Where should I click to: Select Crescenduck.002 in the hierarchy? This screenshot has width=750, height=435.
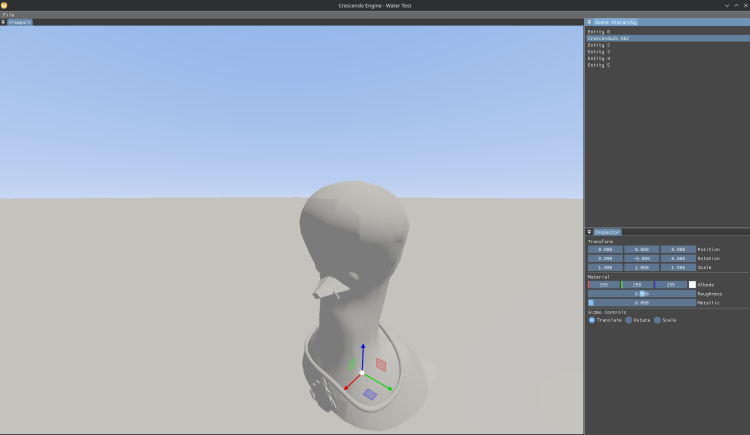tap(668, 38)
